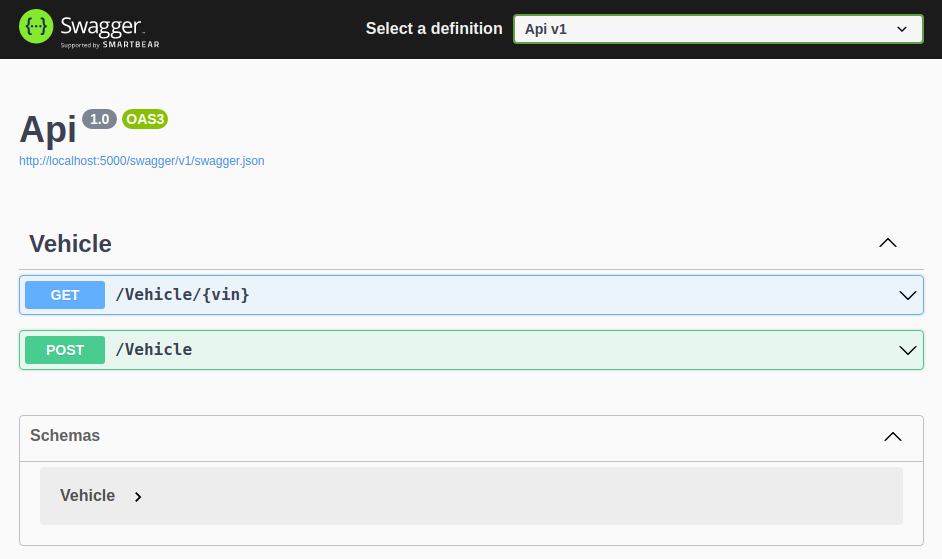942x559 pixels.
Task: Click the blue GET method badge
Action: pos(65,295)
